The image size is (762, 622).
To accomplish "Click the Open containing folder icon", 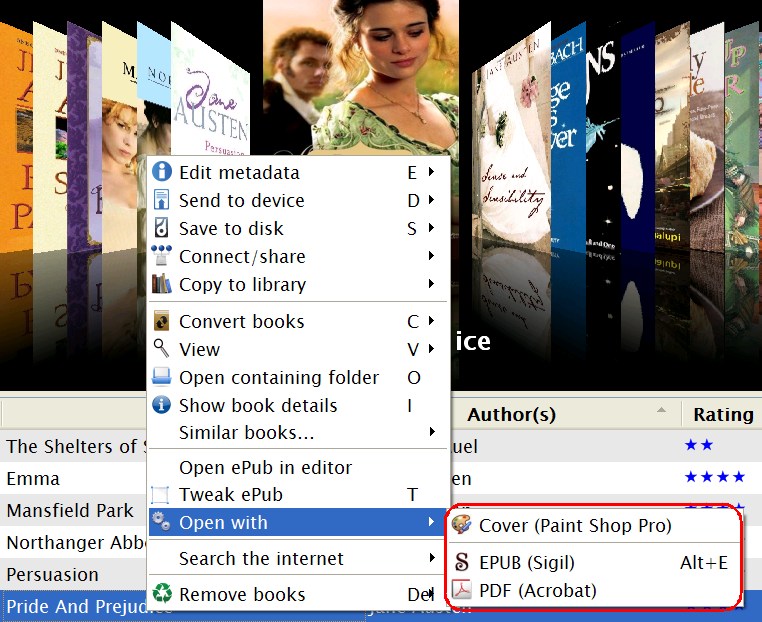I will [161, 377].
